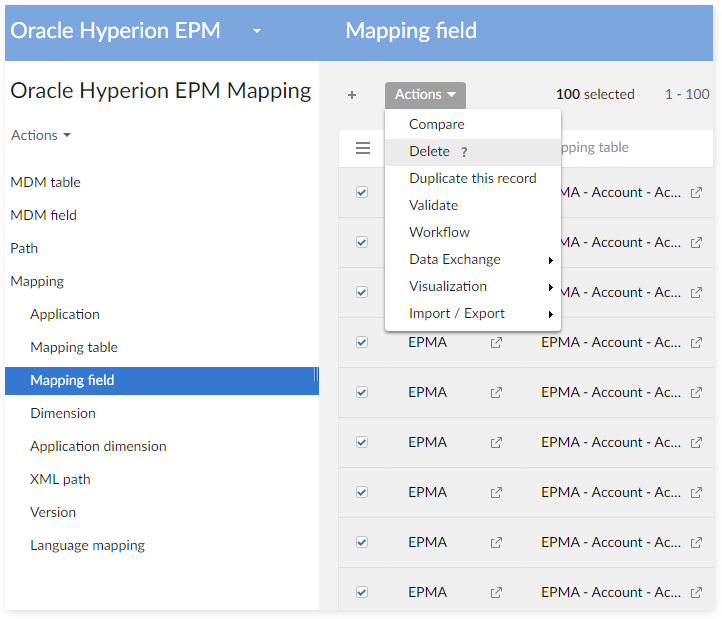This screenshot has height=619, width=722.
Task: Toggle the last visible row checkbox
Action: (362, 592)
